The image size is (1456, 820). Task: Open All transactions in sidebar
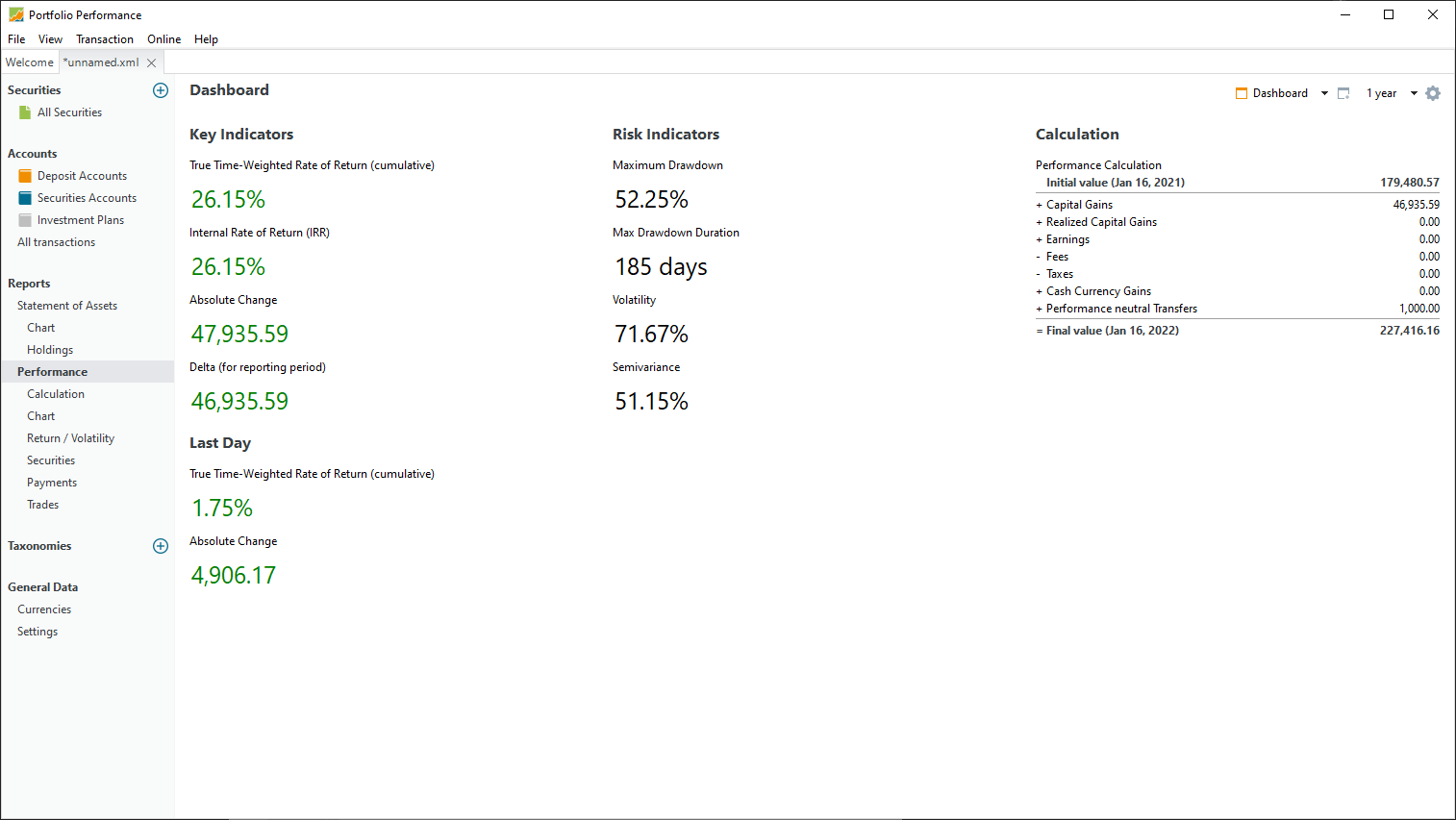[x=56, y=242]
